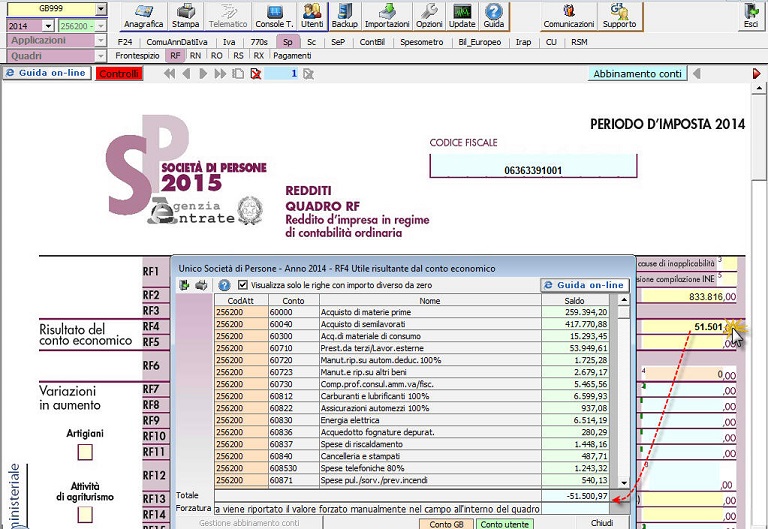
Task: Click the Conto utente button
Action: tap(504, 524)
